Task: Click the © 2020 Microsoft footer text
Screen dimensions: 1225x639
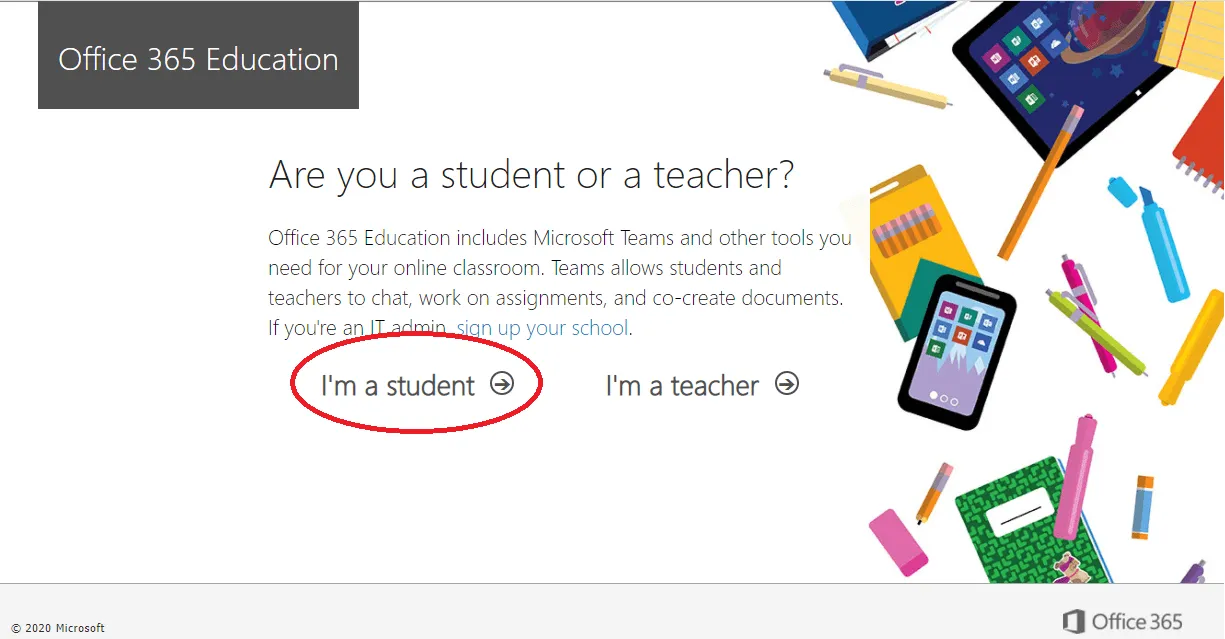Action: (58, 628)
